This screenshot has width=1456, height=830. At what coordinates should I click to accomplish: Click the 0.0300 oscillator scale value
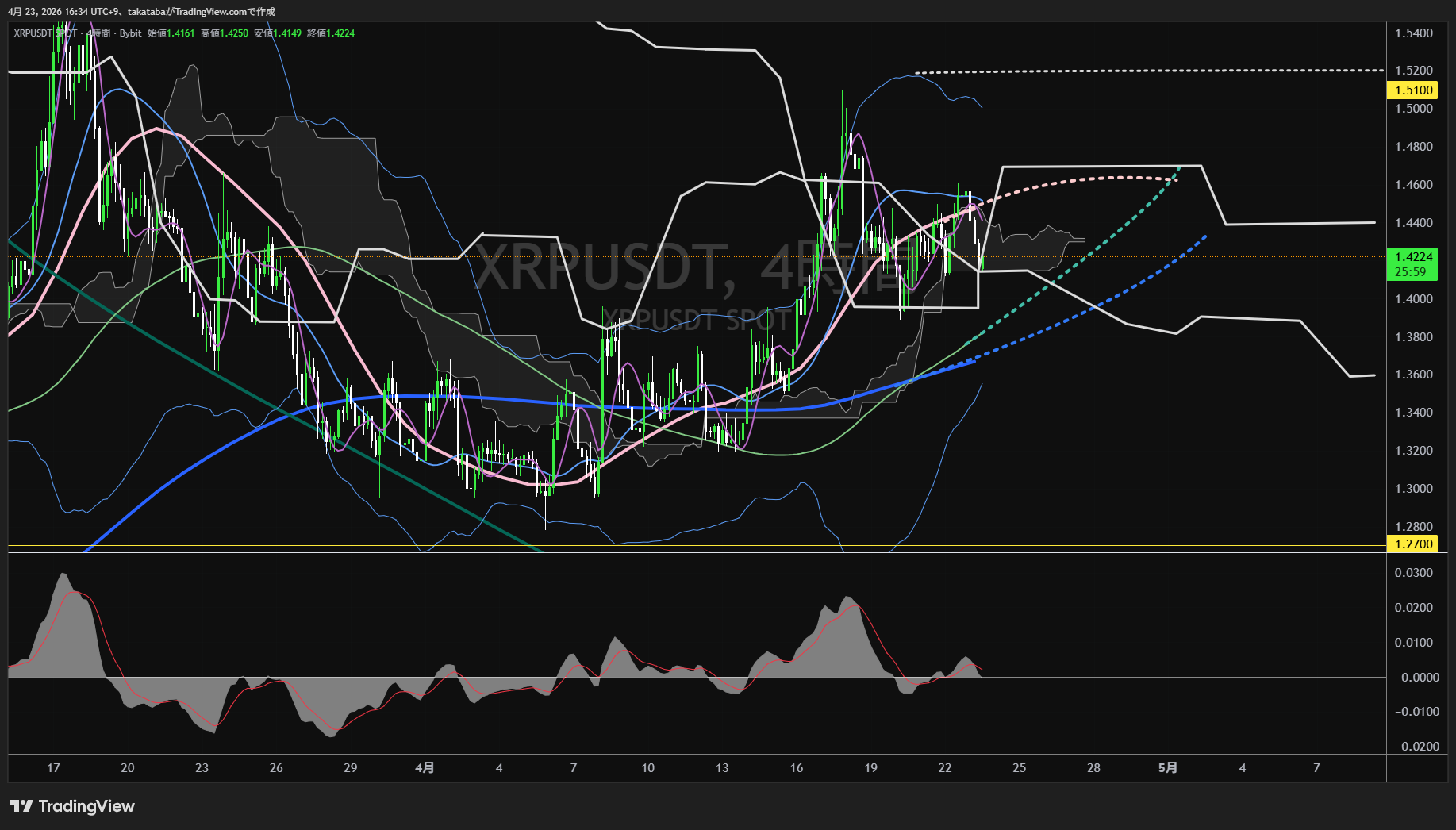1414,573
